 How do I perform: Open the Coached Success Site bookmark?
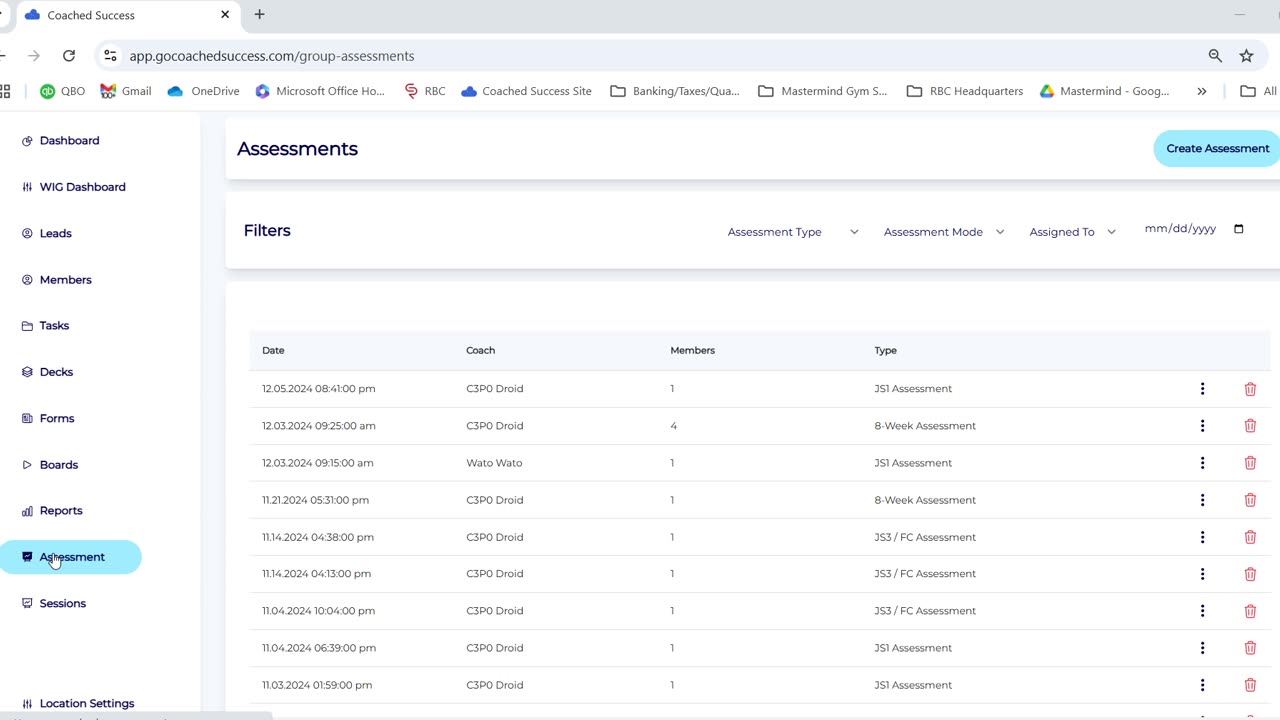coord(526,91)
